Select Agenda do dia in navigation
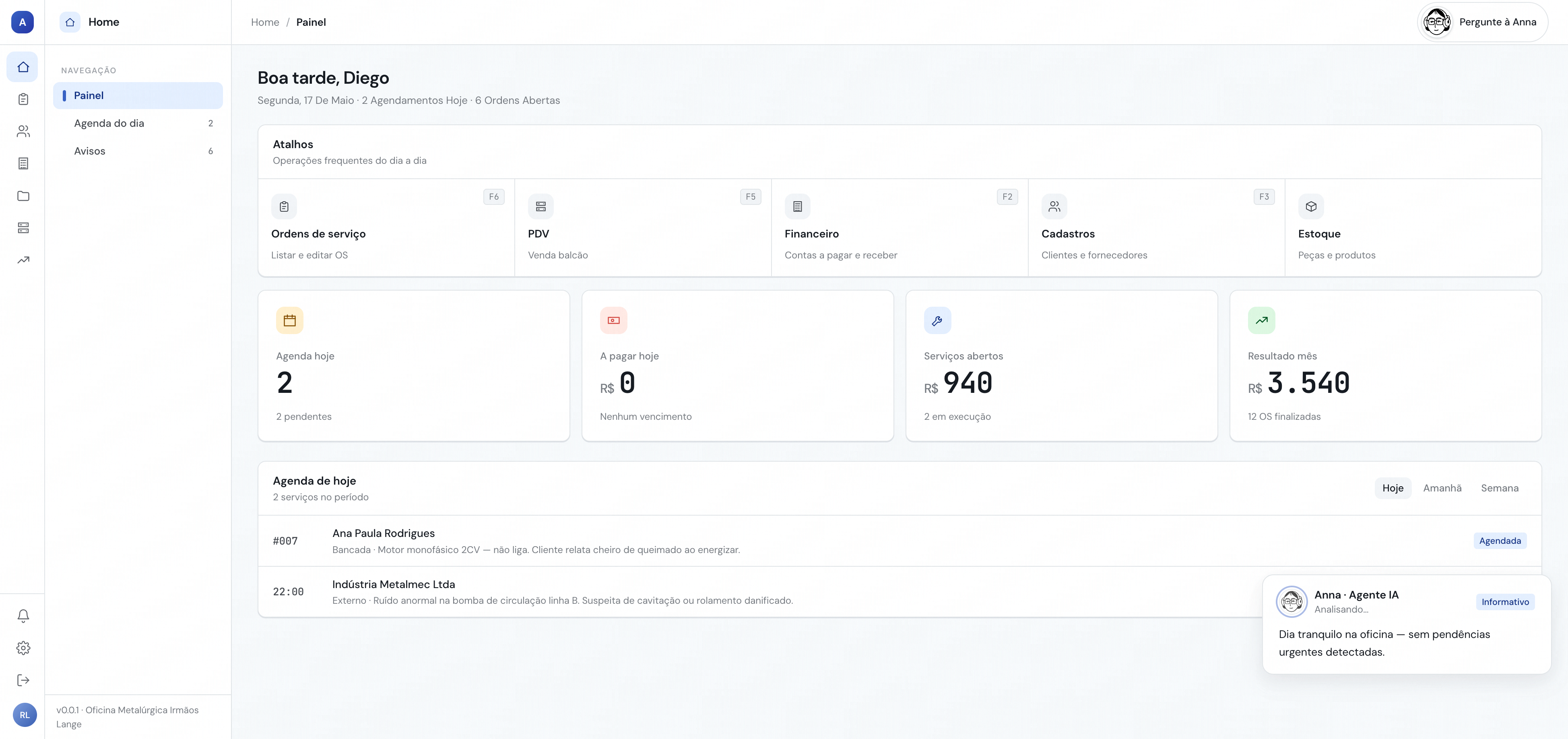Screen dimensions: 1568x739 (x=138, y=124)
